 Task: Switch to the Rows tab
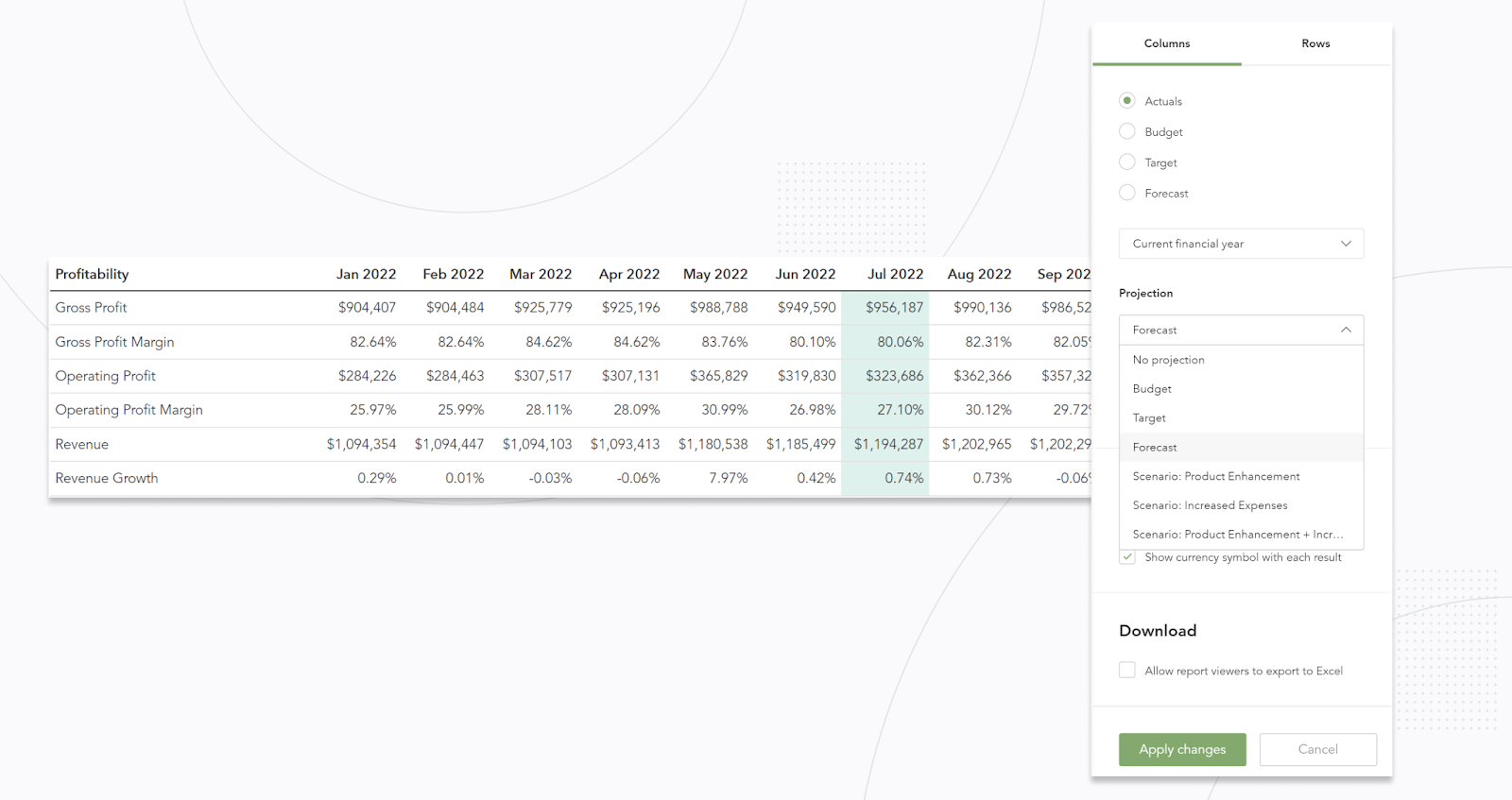click(1315, 43)
